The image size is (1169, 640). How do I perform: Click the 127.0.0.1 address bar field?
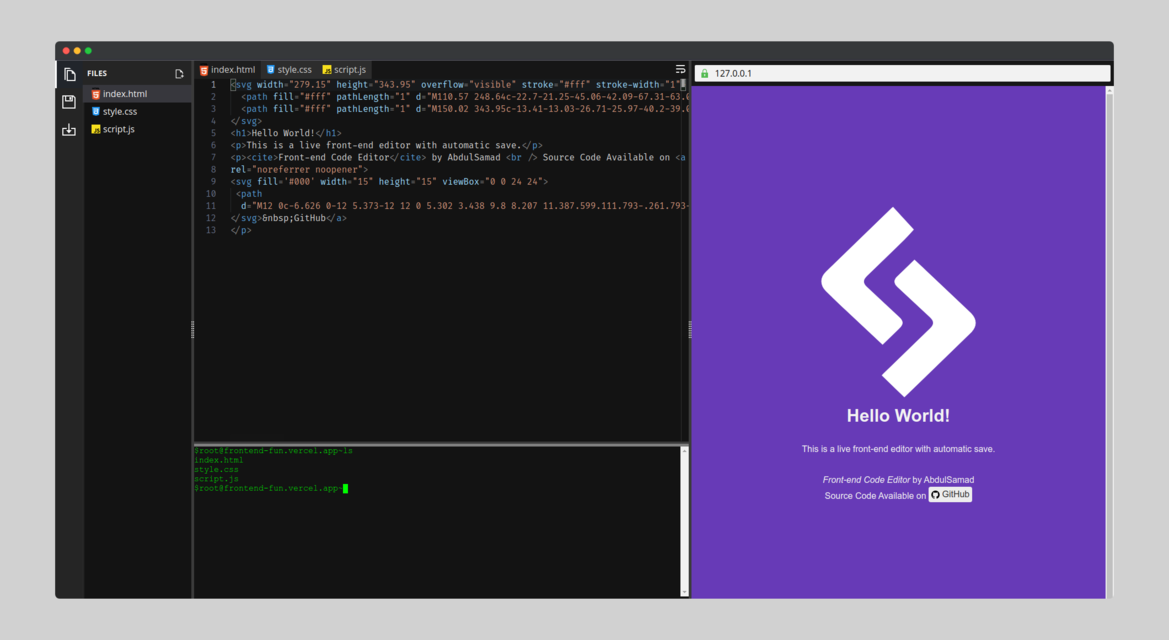point(902,73)
